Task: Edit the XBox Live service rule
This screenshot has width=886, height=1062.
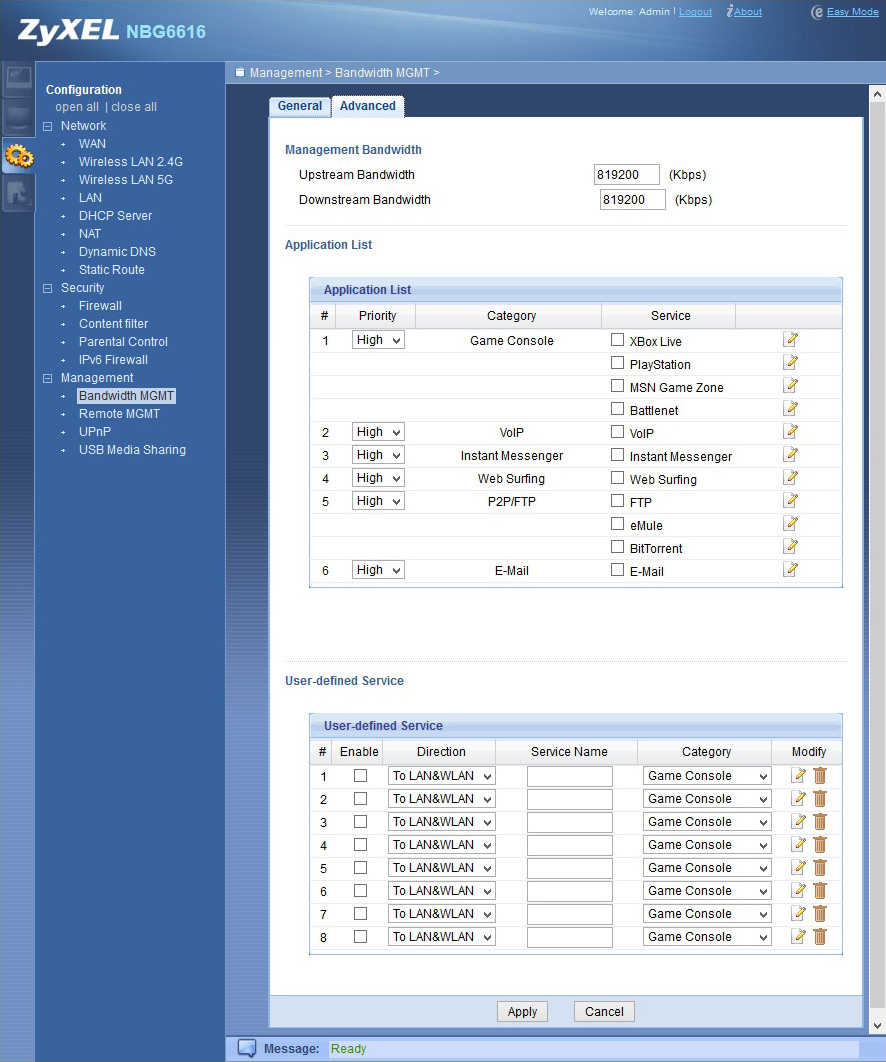Action: pyautogui.click(x=790, y=340)
